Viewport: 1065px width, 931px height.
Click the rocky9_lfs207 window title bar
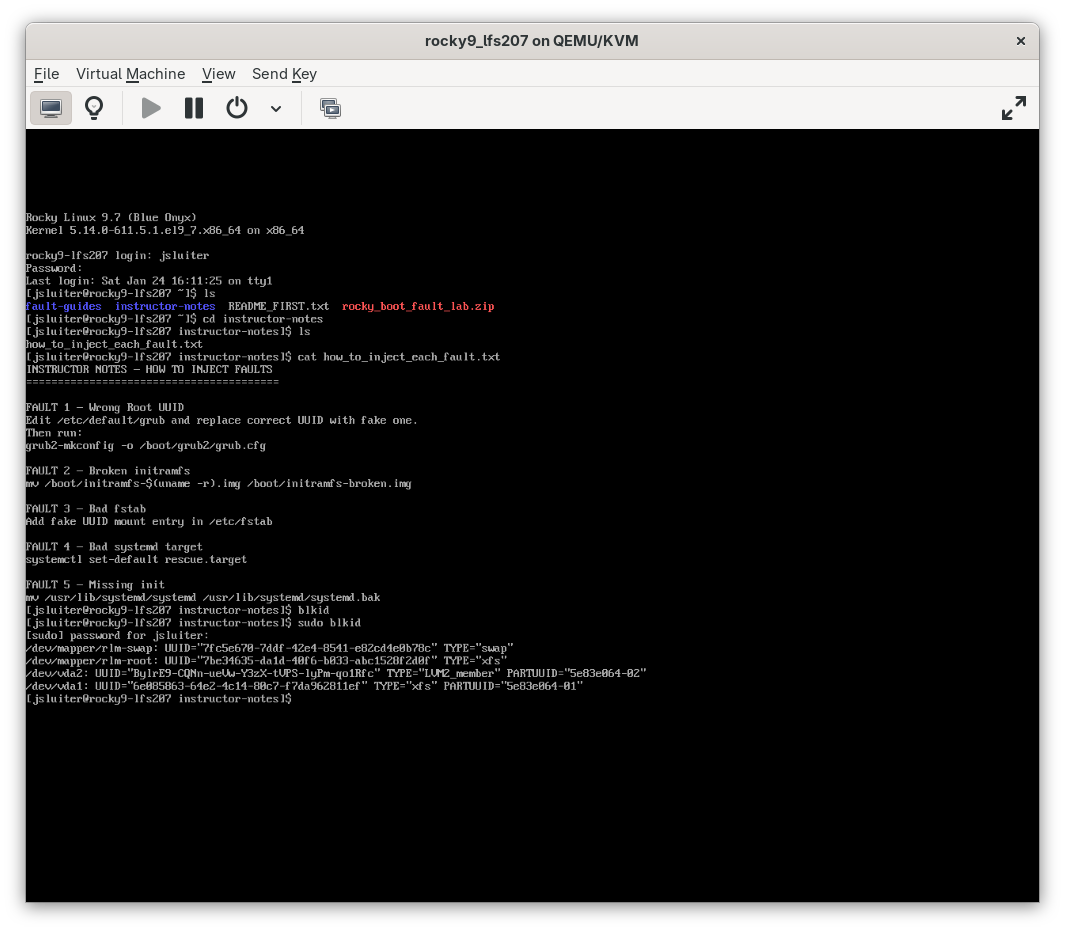[531, 41]
